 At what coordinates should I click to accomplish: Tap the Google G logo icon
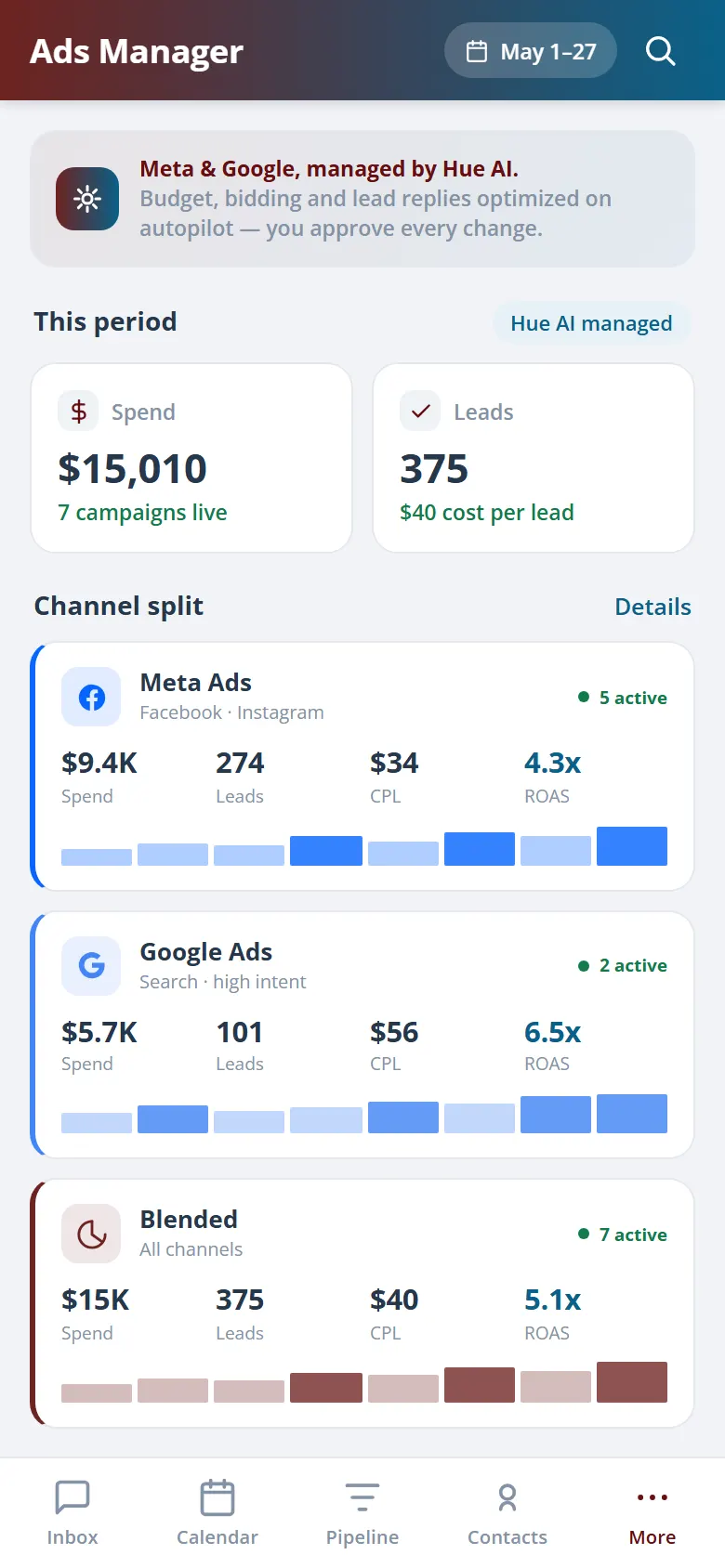(91, 966)
